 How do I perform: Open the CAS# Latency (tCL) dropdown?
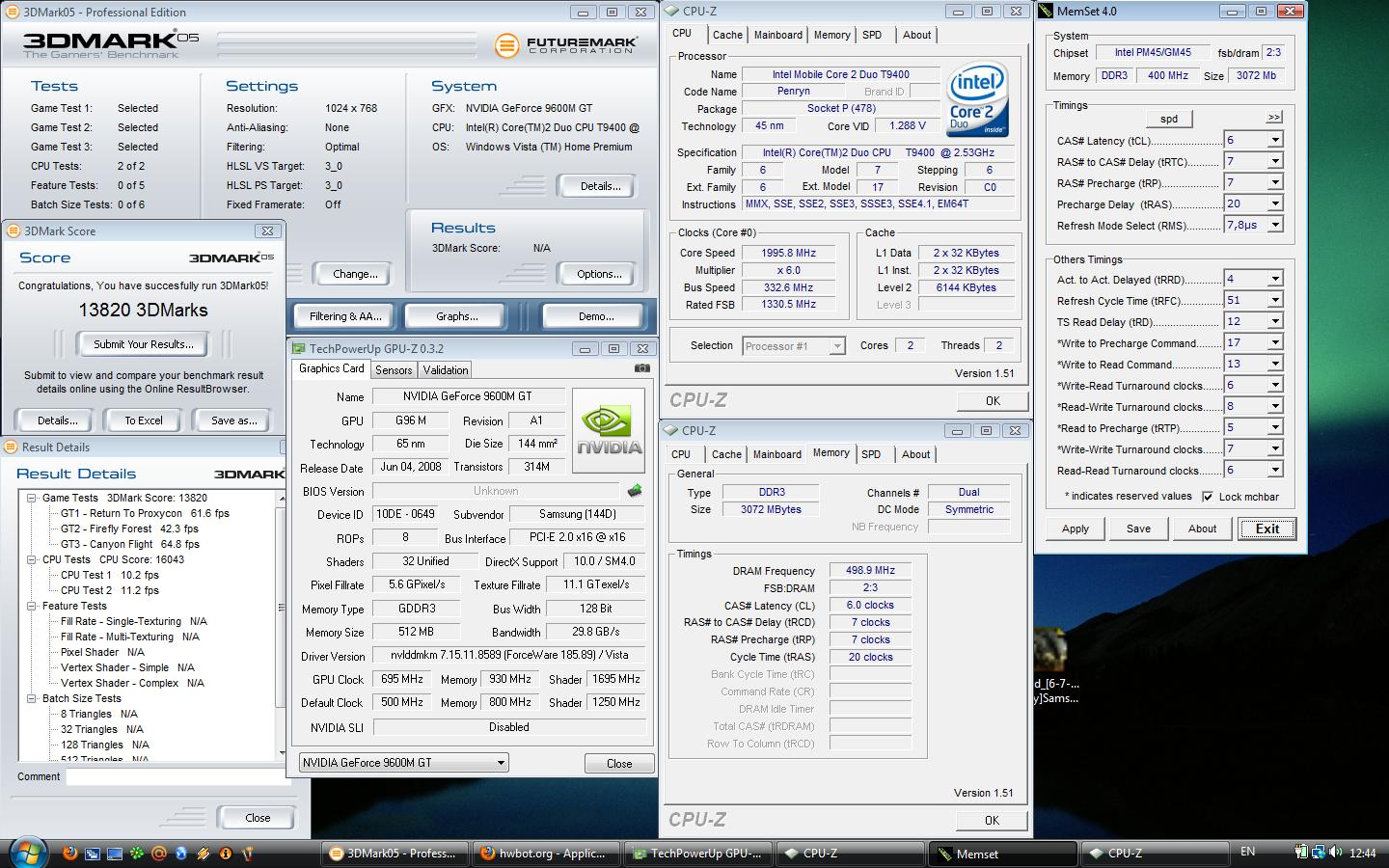1274,140
